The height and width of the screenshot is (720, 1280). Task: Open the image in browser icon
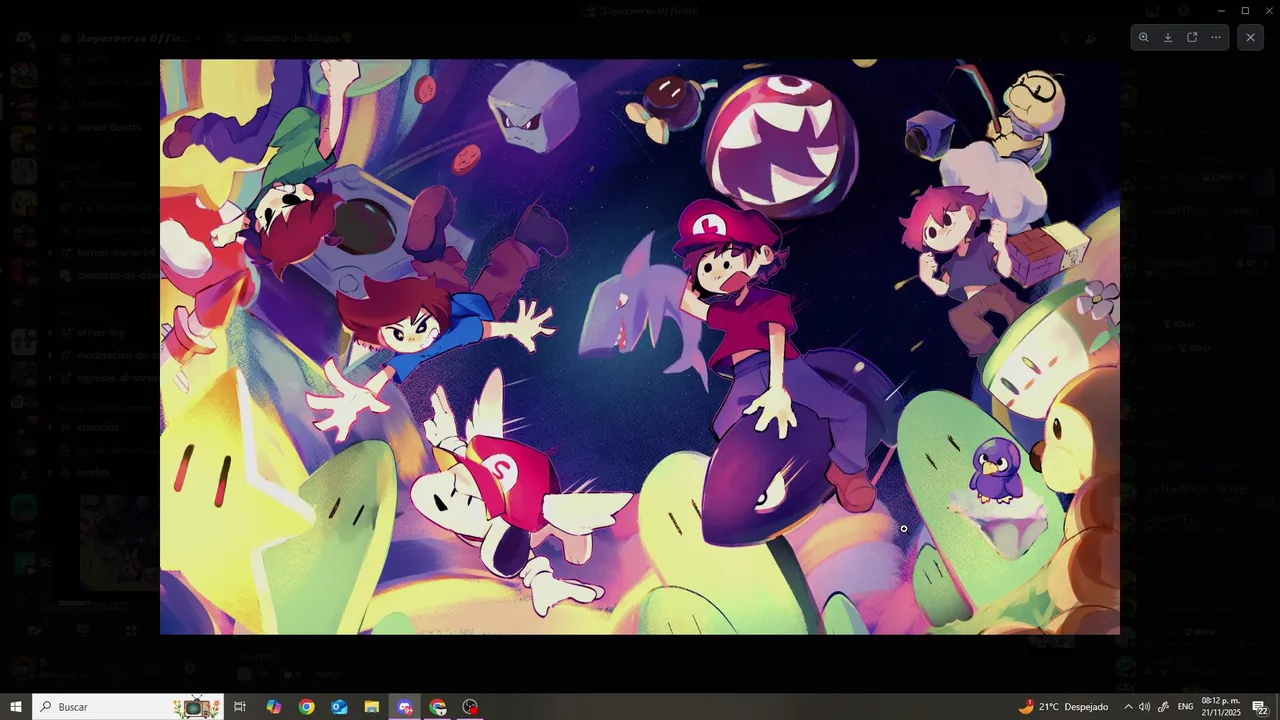[x=1192, y=37]
